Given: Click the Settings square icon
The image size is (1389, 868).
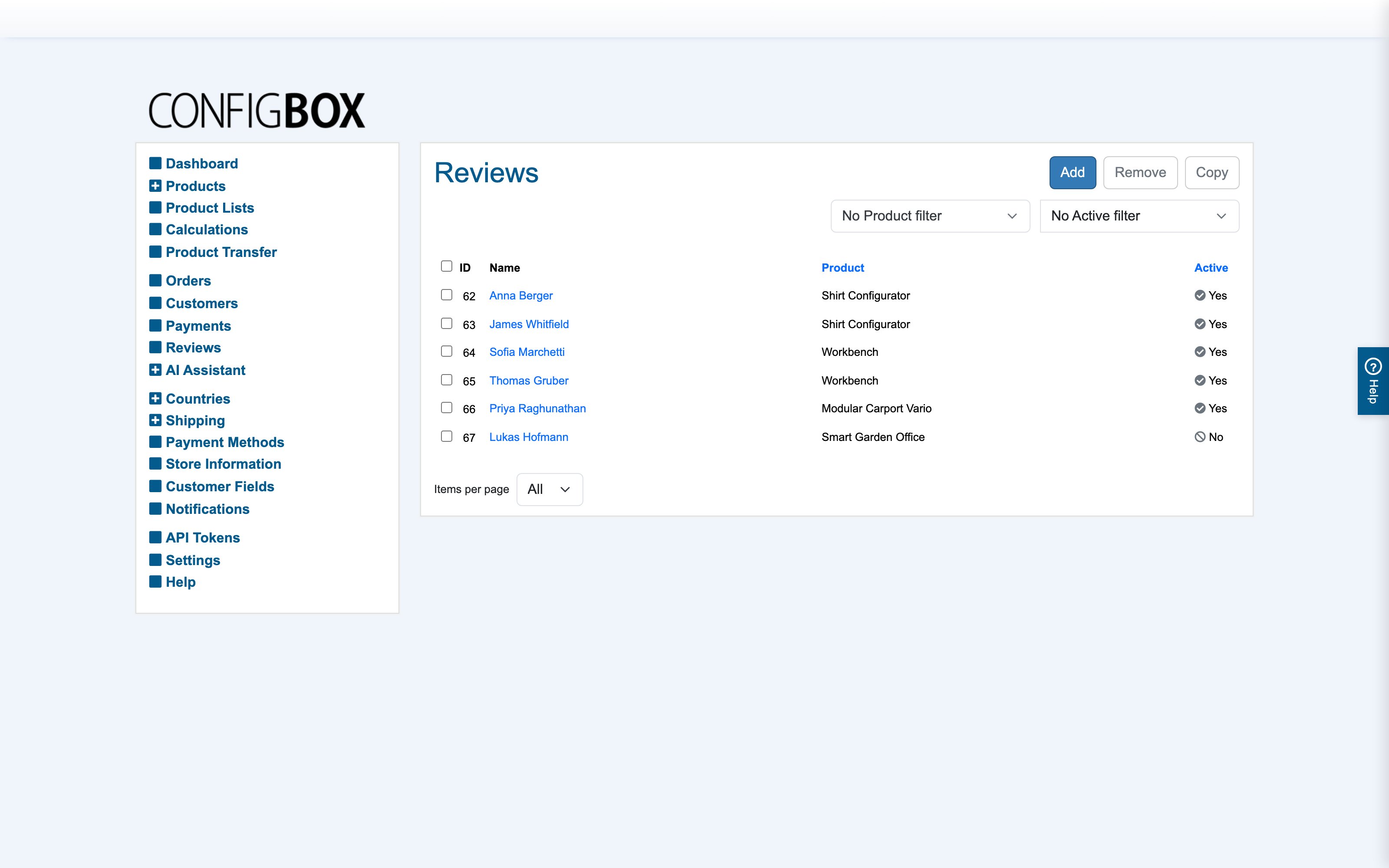Looking at the screenshot, I should [x=155, y=559].
